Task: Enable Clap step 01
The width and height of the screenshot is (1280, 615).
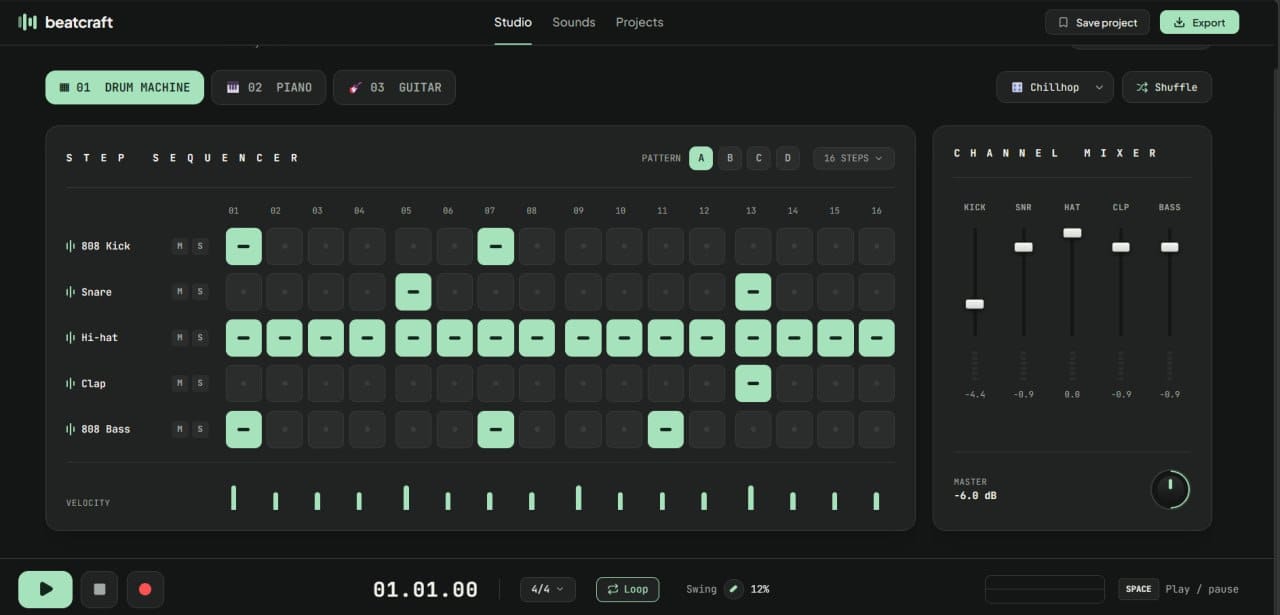Action: point(244,383)
